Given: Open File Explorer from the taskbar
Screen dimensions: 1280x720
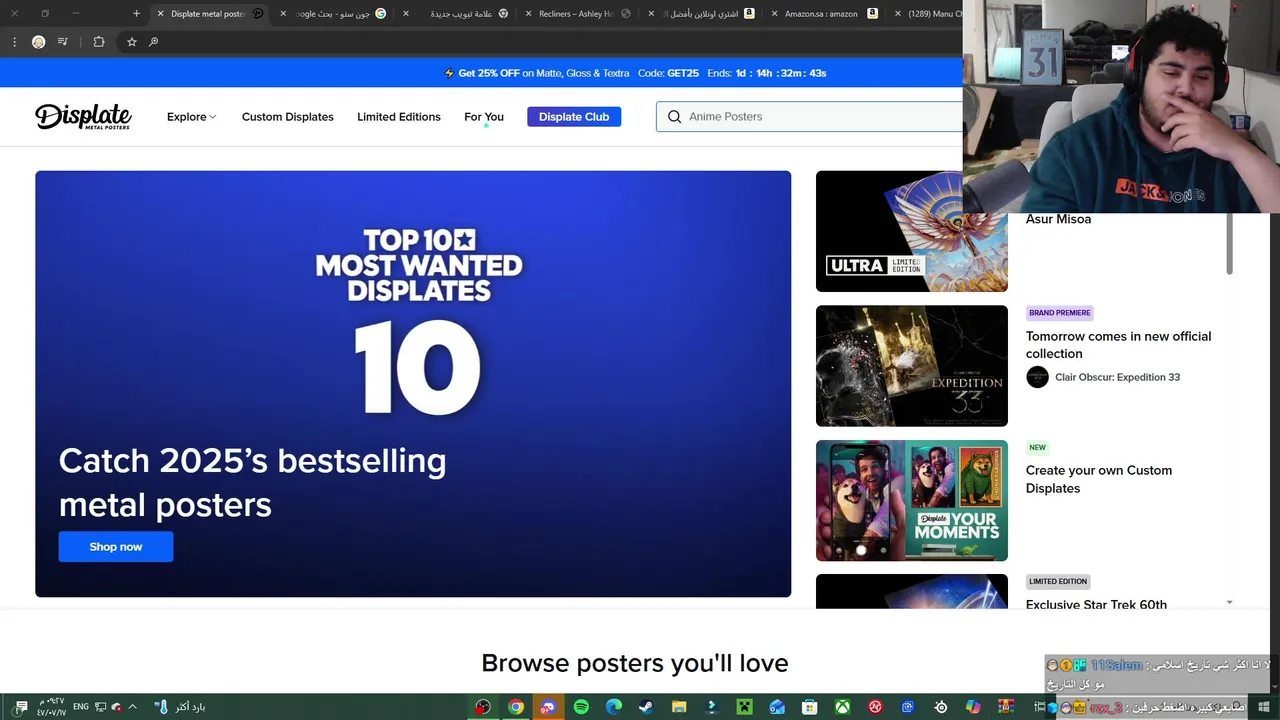Looking at the screenshot, I should click(x=679, y=707).
